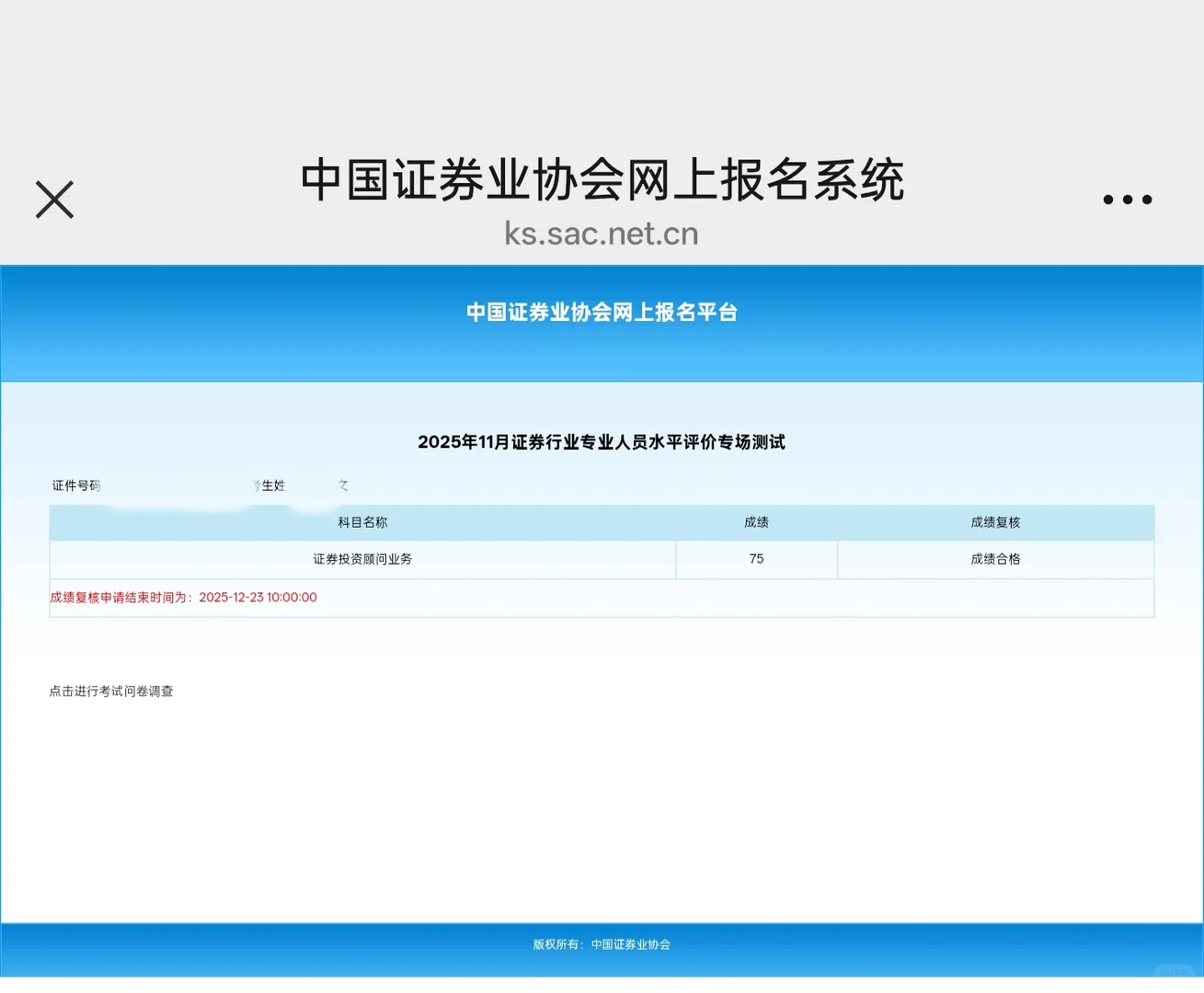
Task: Click the 考生姓名 candidate name field
Action: 271,485
